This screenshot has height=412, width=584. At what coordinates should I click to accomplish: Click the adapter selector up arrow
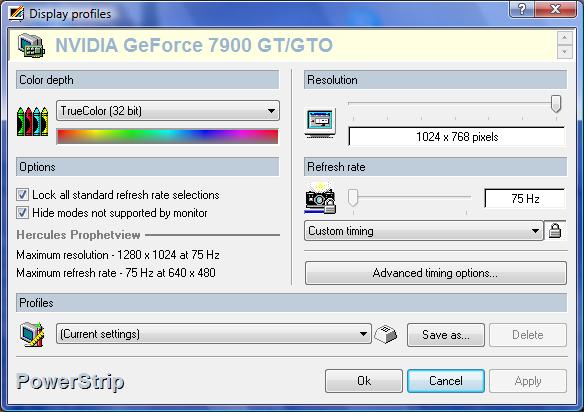(x=565, y=38)
